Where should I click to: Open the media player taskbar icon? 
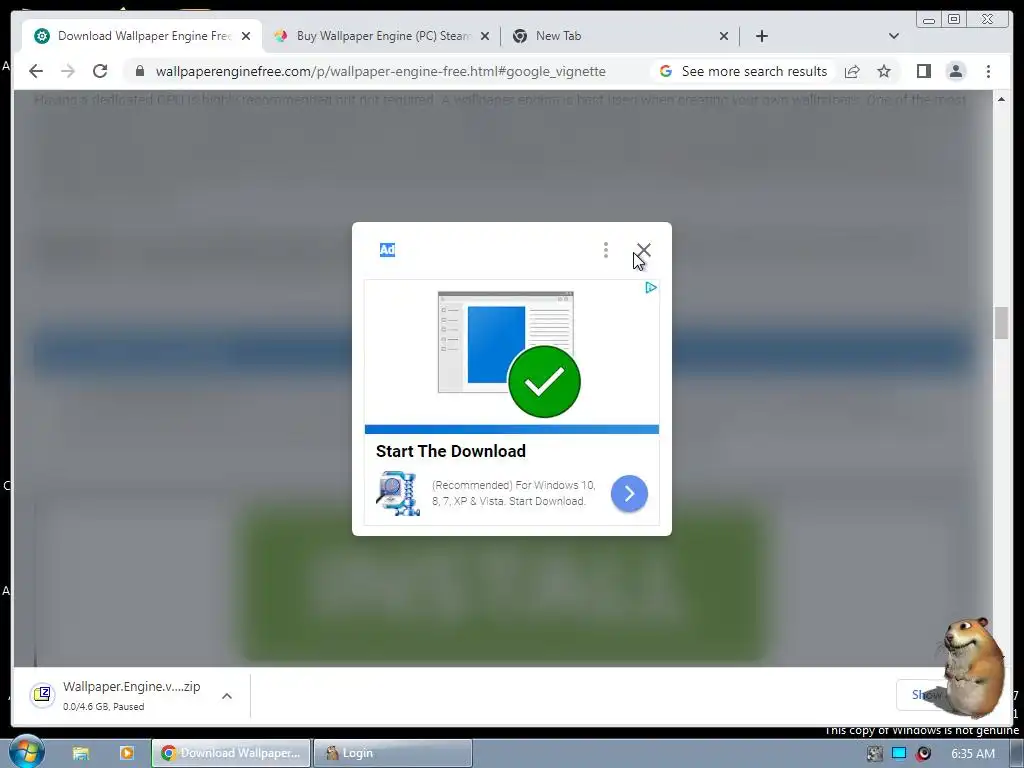pos(127,753)
